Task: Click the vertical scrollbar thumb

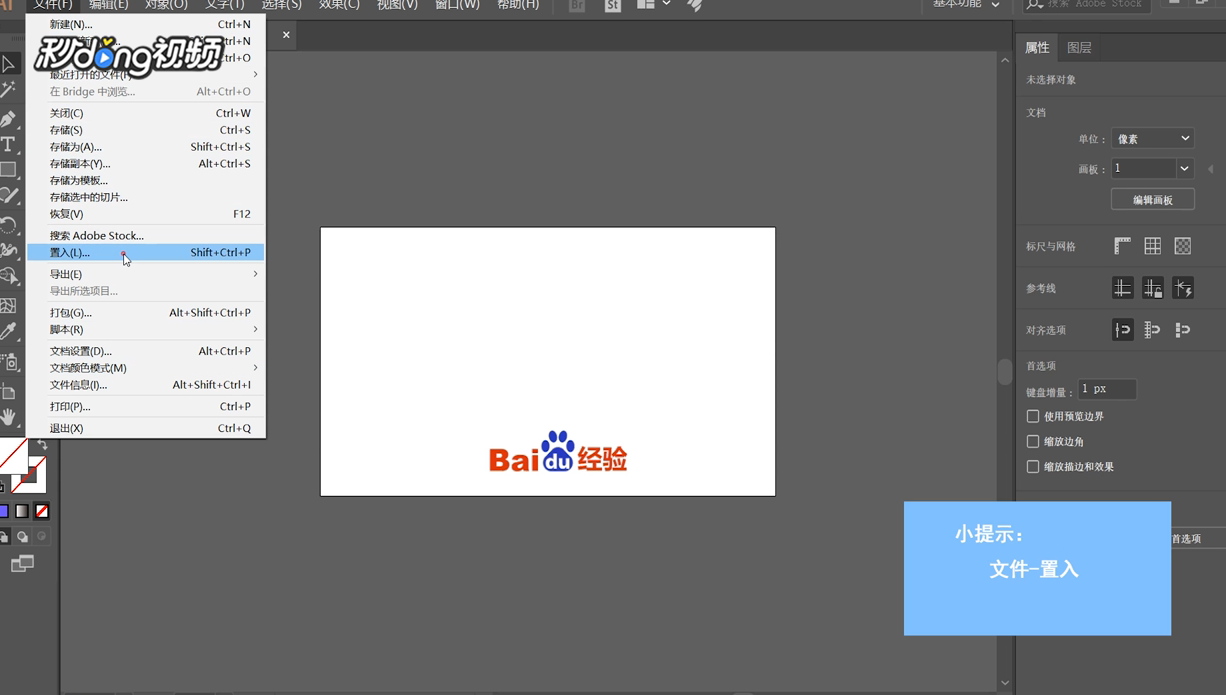Action: tap(1004, 372)
